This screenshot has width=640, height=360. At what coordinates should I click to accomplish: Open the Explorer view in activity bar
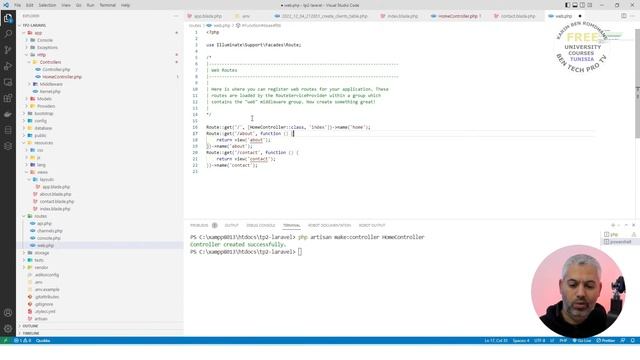tap(8, 18)
